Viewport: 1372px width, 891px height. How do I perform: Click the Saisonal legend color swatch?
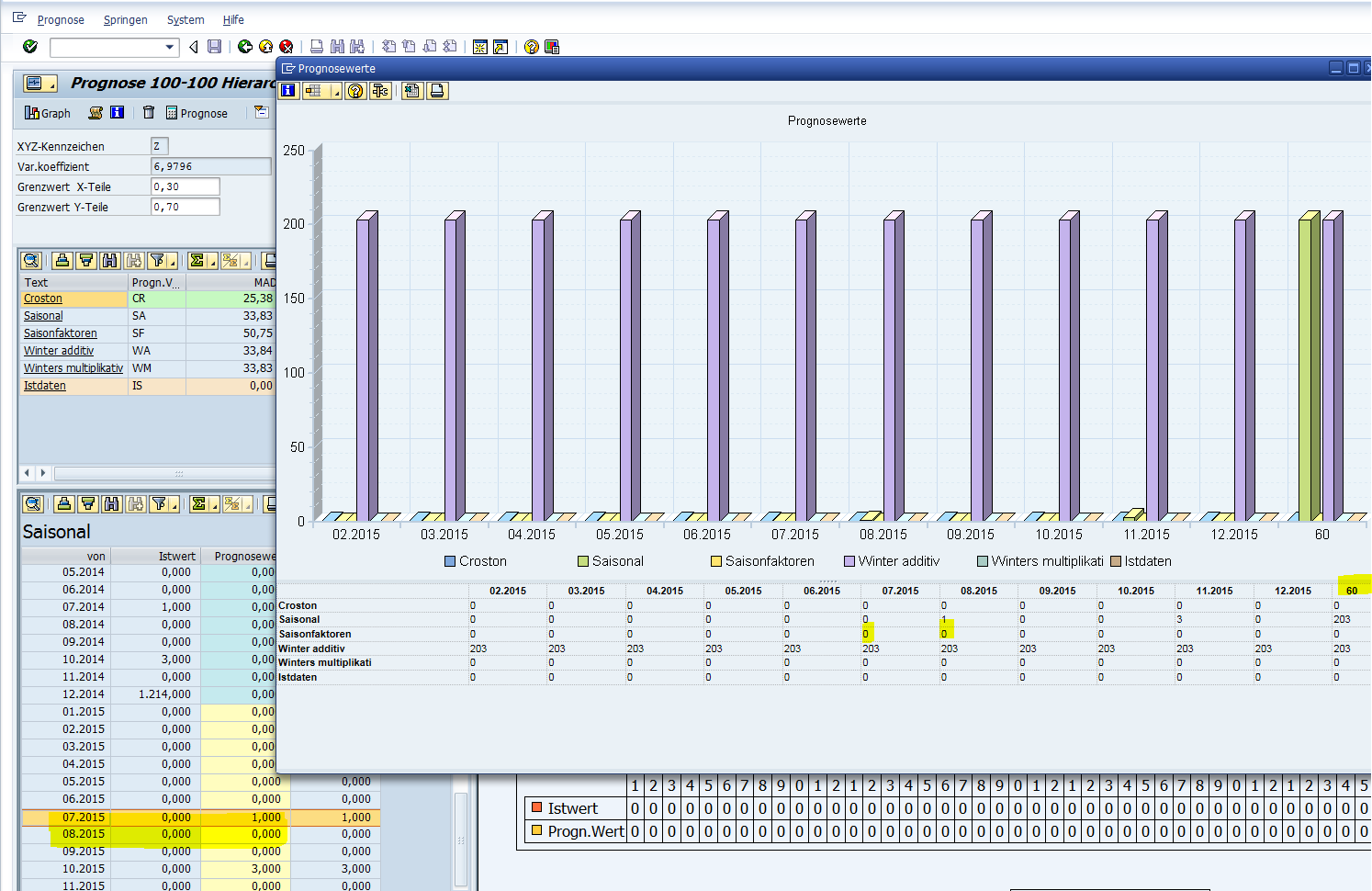click(x=582, y=561)
